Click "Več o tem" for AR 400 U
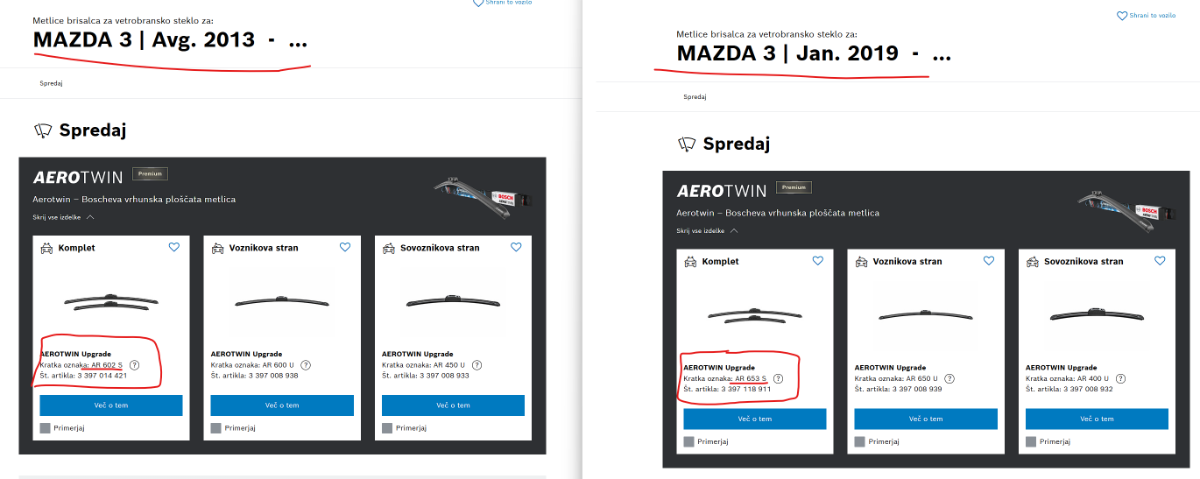Viewport: 1200px width, 479px height. click(1097, 418)
